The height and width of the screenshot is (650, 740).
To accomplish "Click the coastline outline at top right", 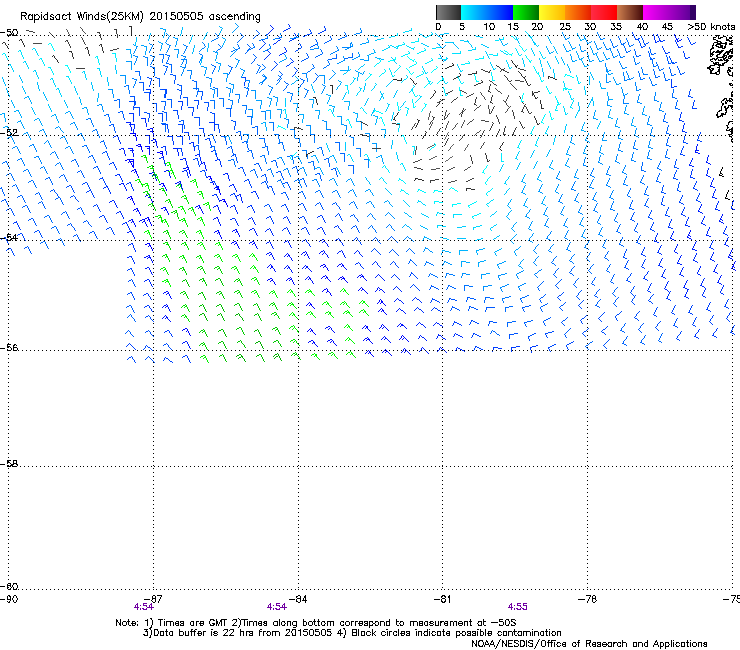I will (721, 57).
